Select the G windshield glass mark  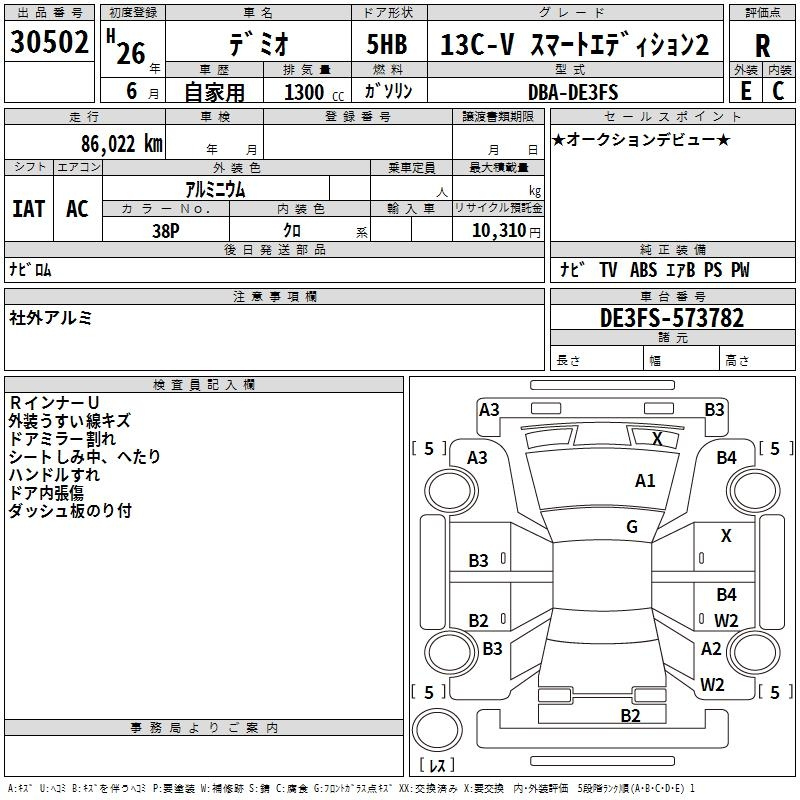(631, 527)
